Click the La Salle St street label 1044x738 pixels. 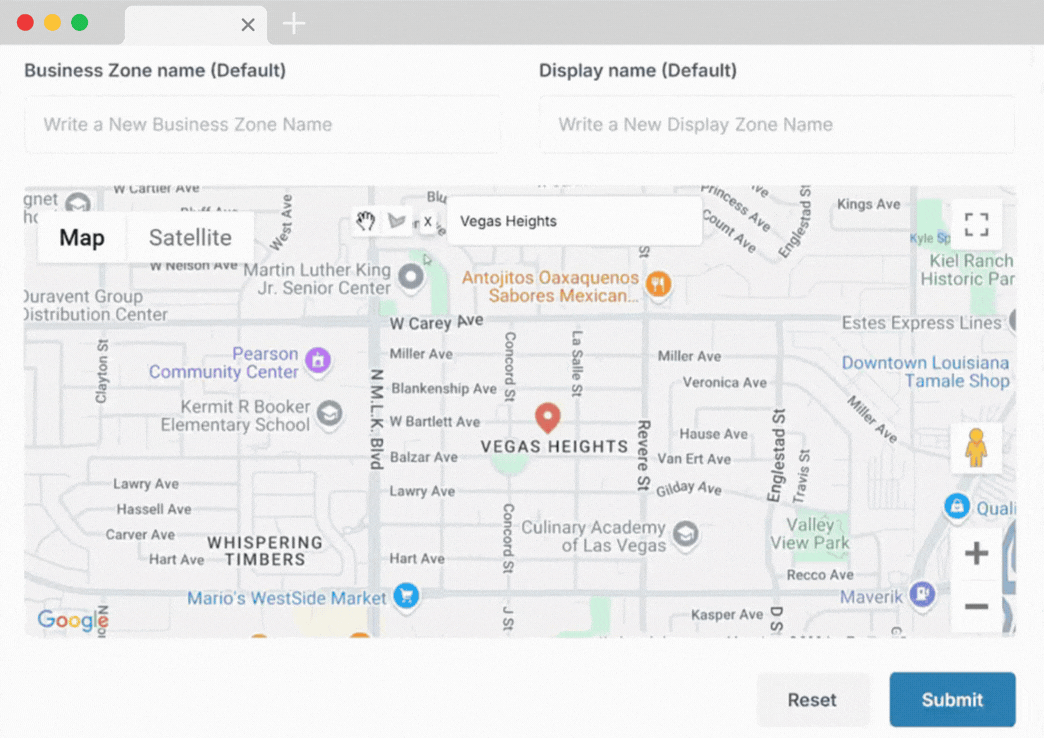click(577, 363)
